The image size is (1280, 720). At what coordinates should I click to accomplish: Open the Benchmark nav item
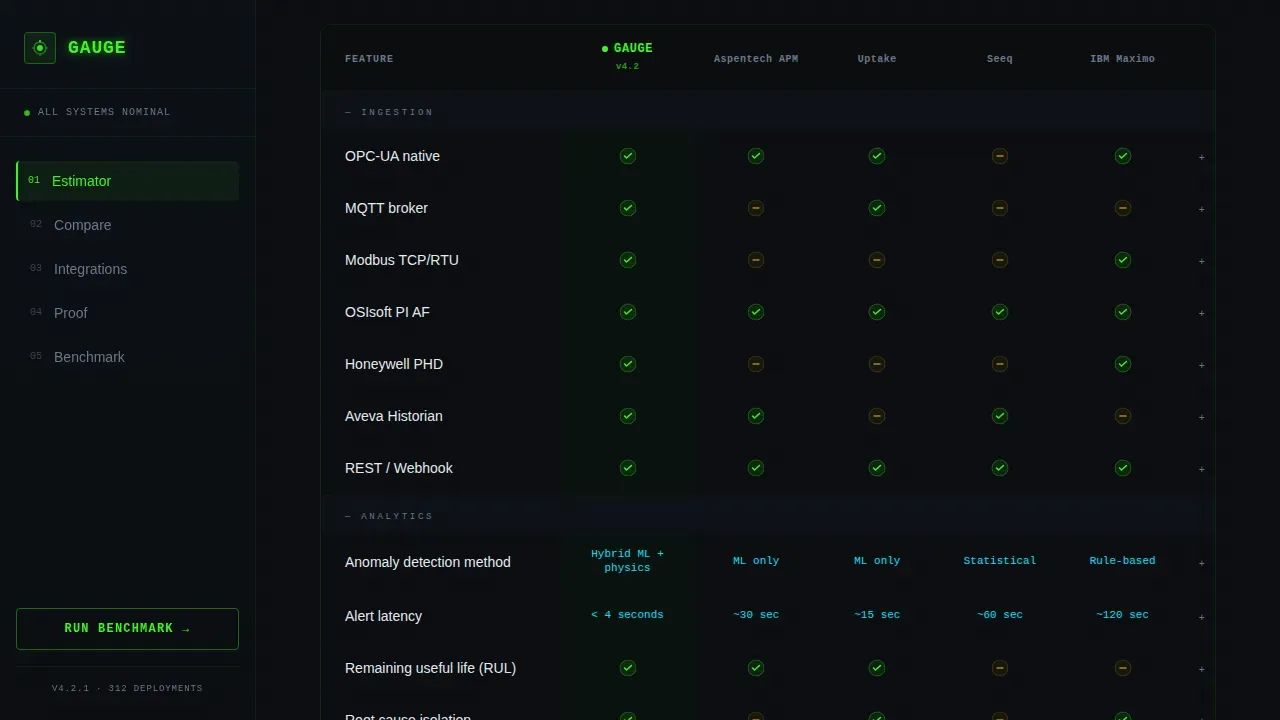128,357
